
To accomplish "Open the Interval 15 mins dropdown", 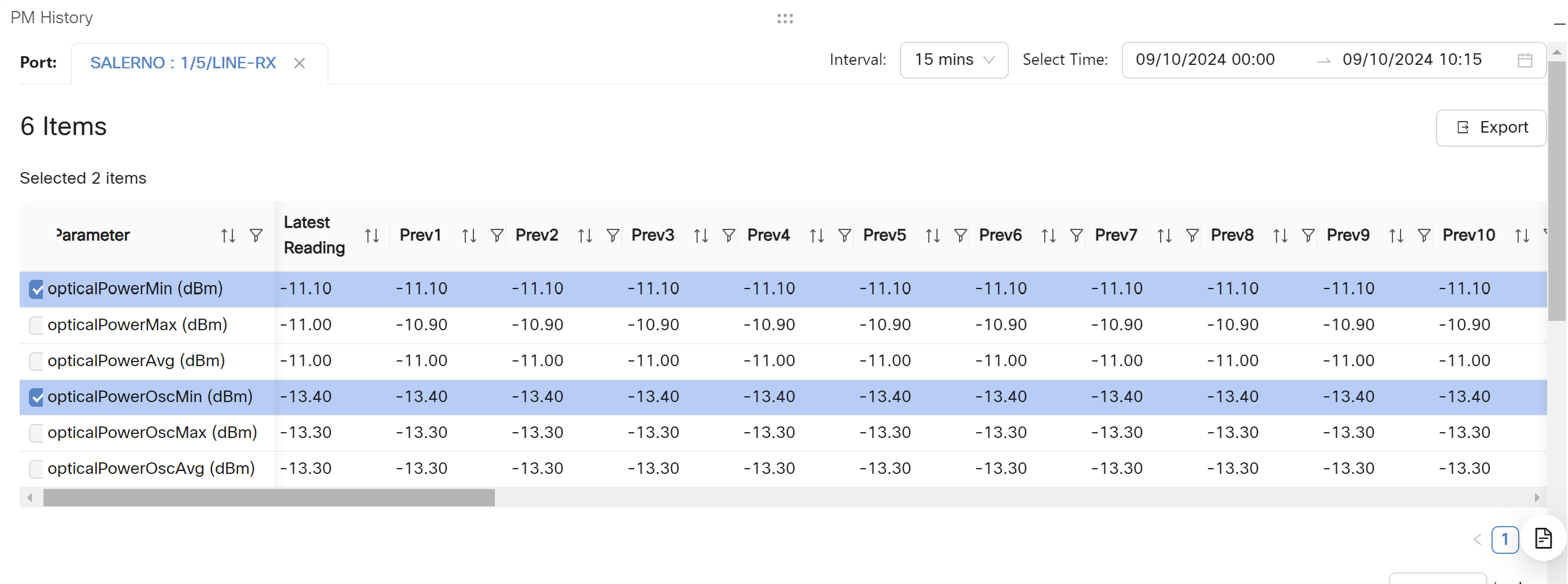I will pos(954,60).
